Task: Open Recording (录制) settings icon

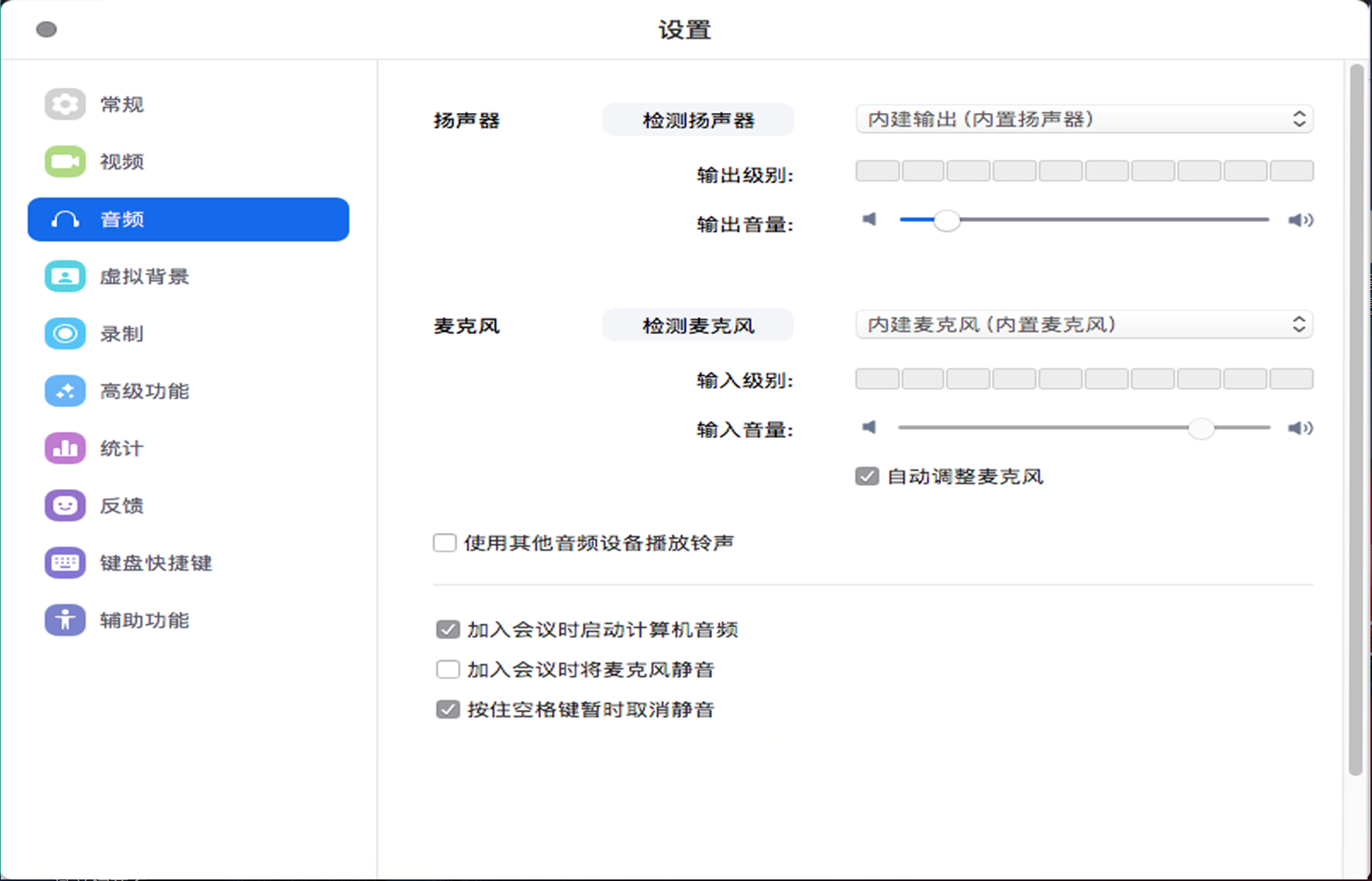Action: click(65, 333)
